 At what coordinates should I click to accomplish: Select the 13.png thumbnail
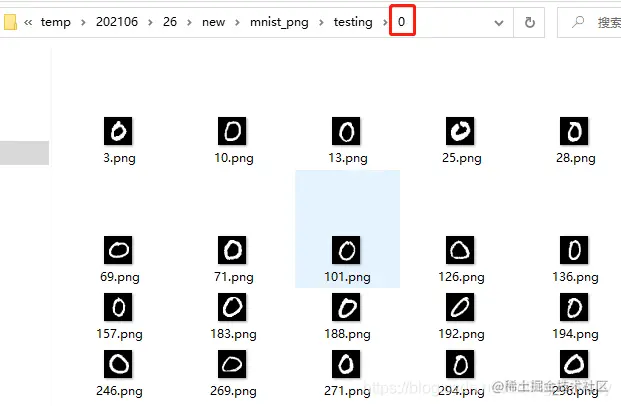(x=346, y=131)
